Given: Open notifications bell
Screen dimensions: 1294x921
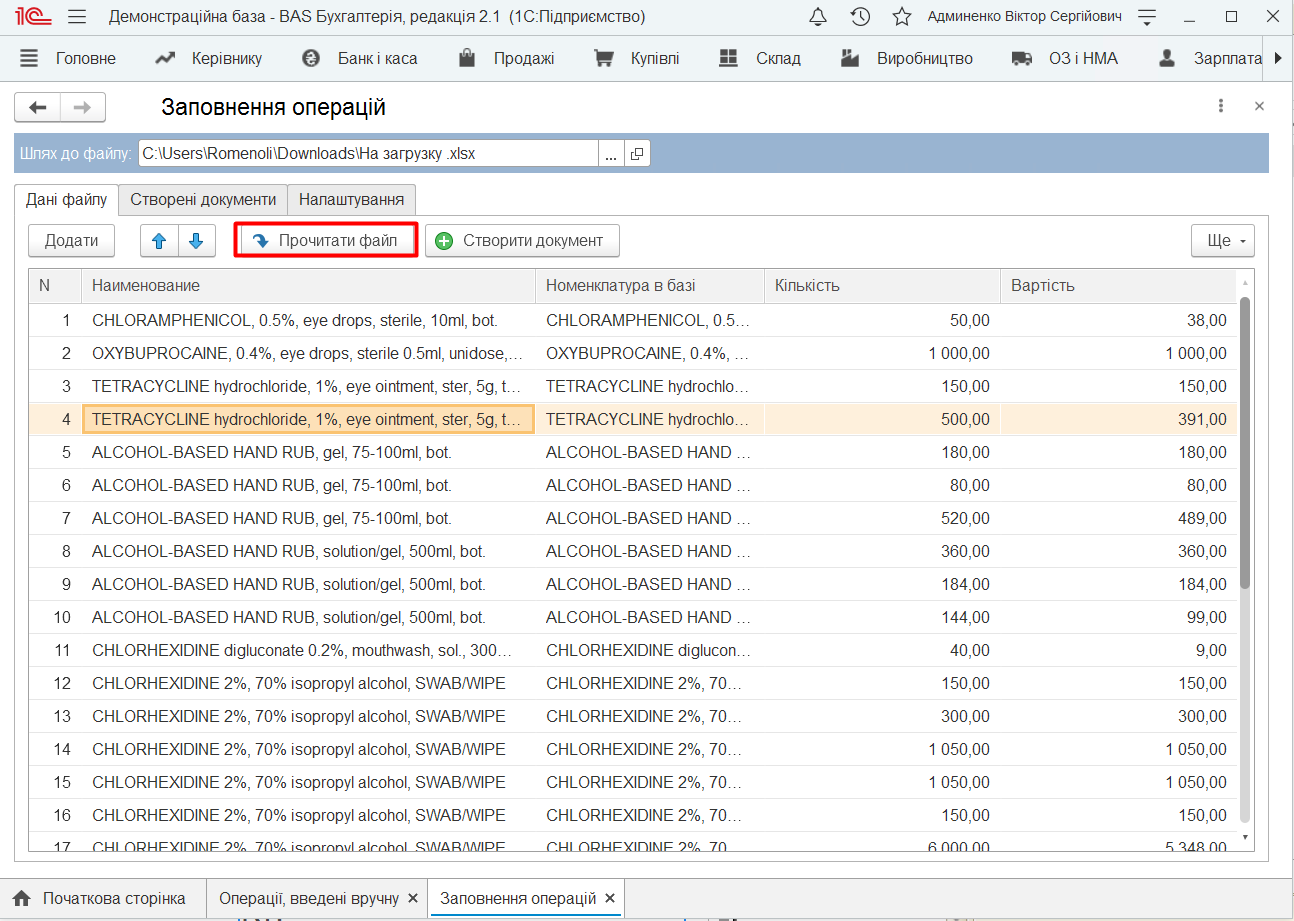Looking at the screenshot, I should pyautogui.click(x=818, y=17).
